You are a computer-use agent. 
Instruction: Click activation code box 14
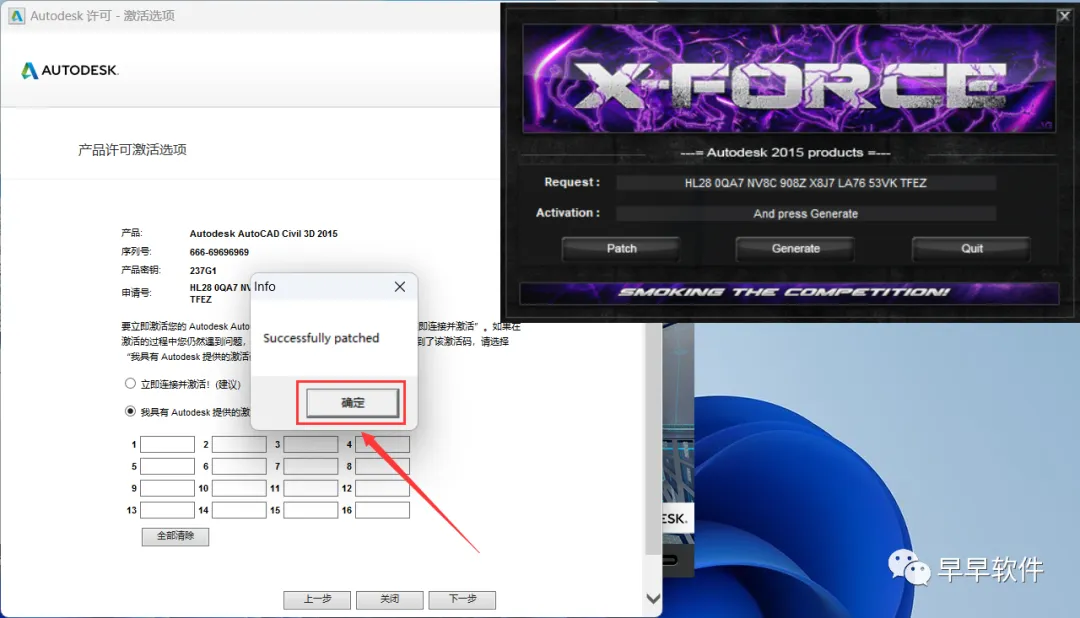(239, 511)
